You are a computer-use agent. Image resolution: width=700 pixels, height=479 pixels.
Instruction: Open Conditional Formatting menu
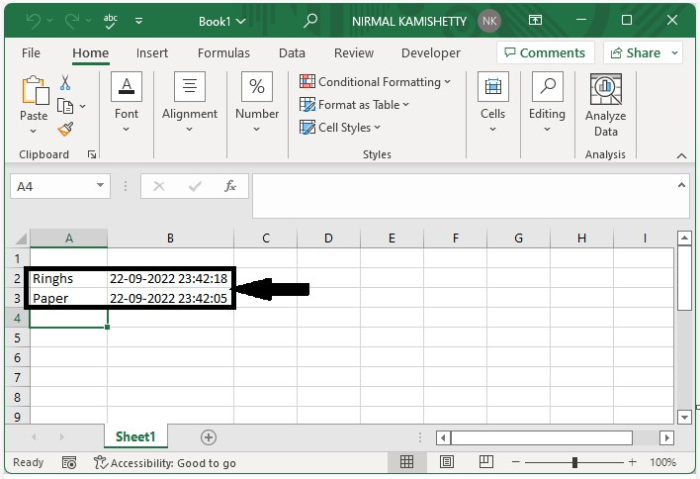[x=375, y=82]
